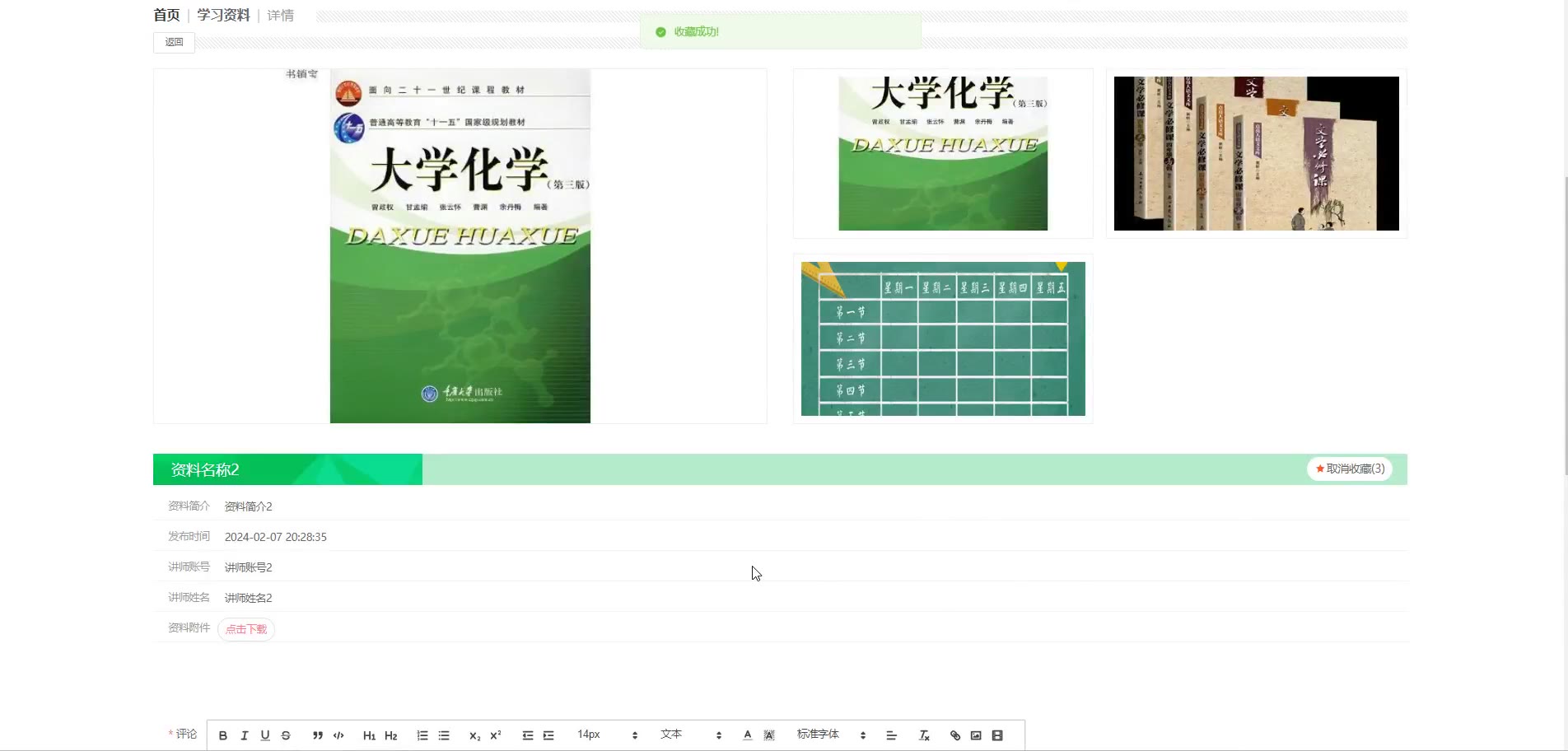Insert a code block in the comment
1568x751 pixels.
pyautogui.click(x=338, y=735)
